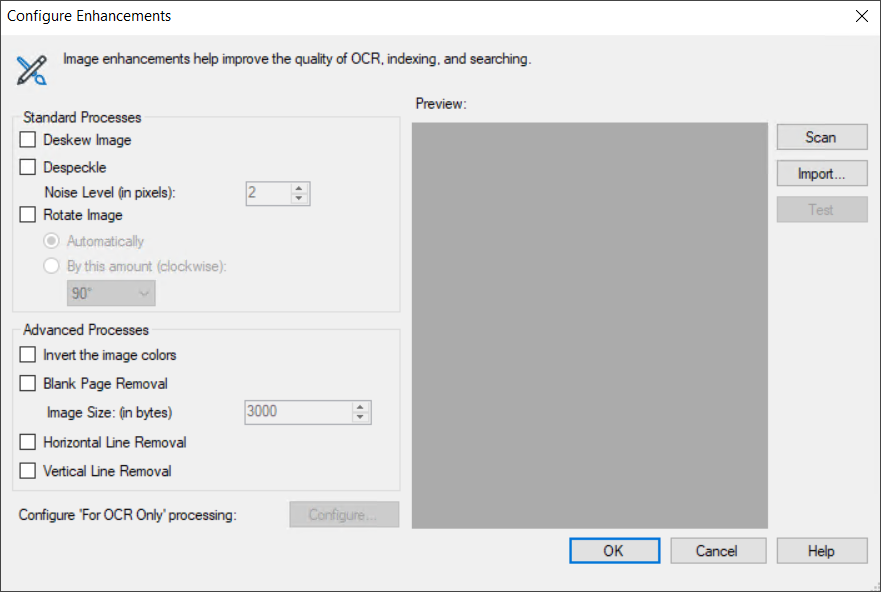Enable Horizontal Line Removal

click(27, 442)
